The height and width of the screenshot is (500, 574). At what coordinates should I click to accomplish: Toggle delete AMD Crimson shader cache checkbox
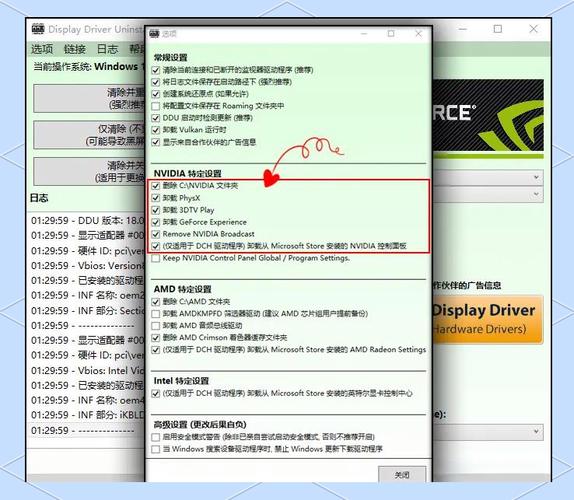(156, 337)
